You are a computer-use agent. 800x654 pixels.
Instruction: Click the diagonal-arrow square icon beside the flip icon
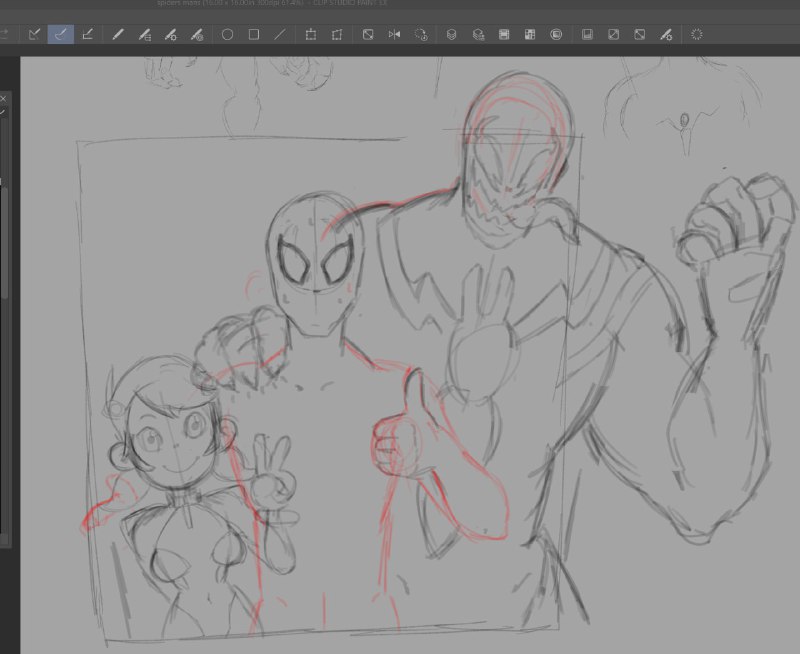[x=368, y=35]
